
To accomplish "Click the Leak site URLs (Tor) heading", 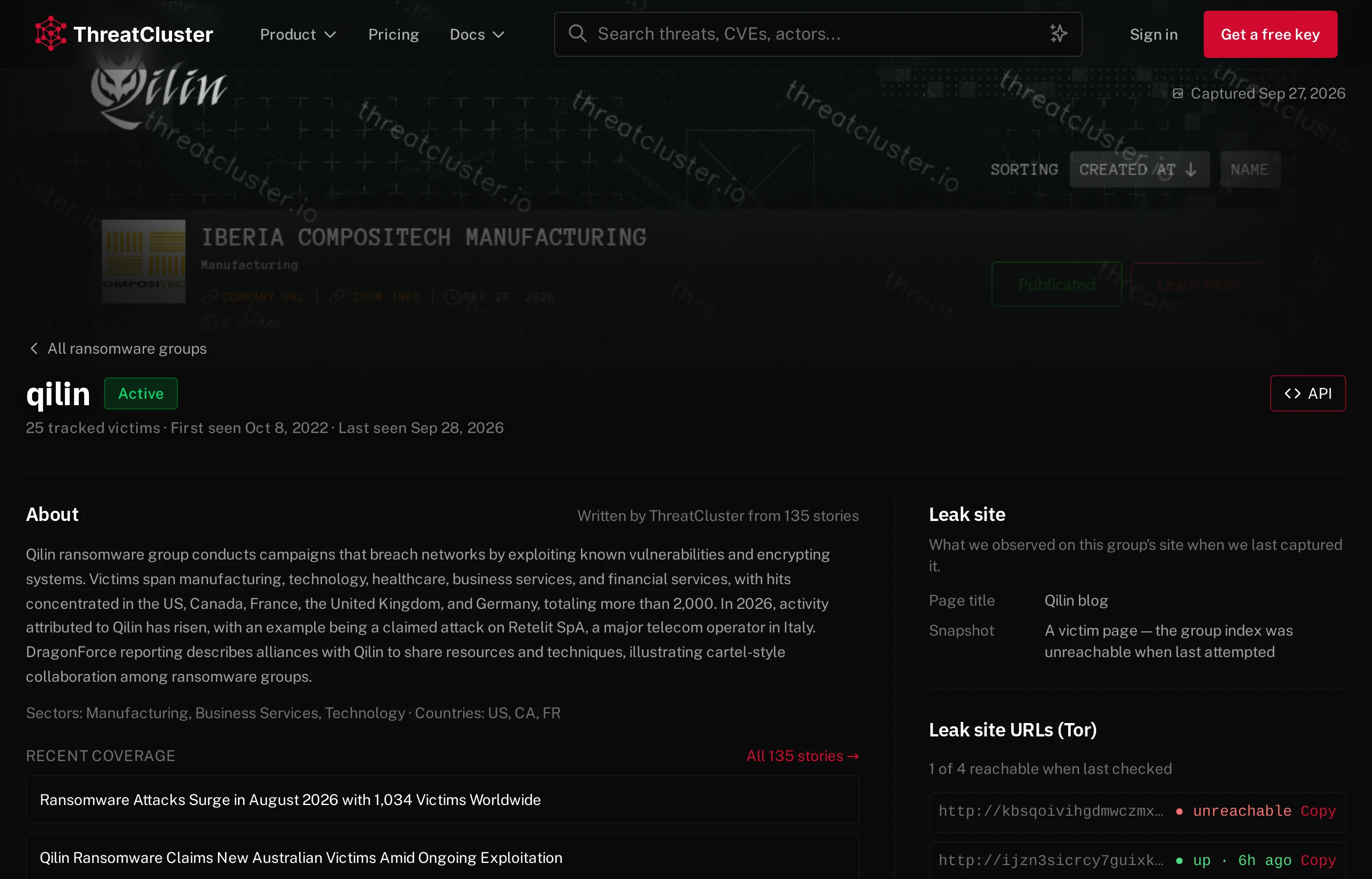I will (1012, 729).
